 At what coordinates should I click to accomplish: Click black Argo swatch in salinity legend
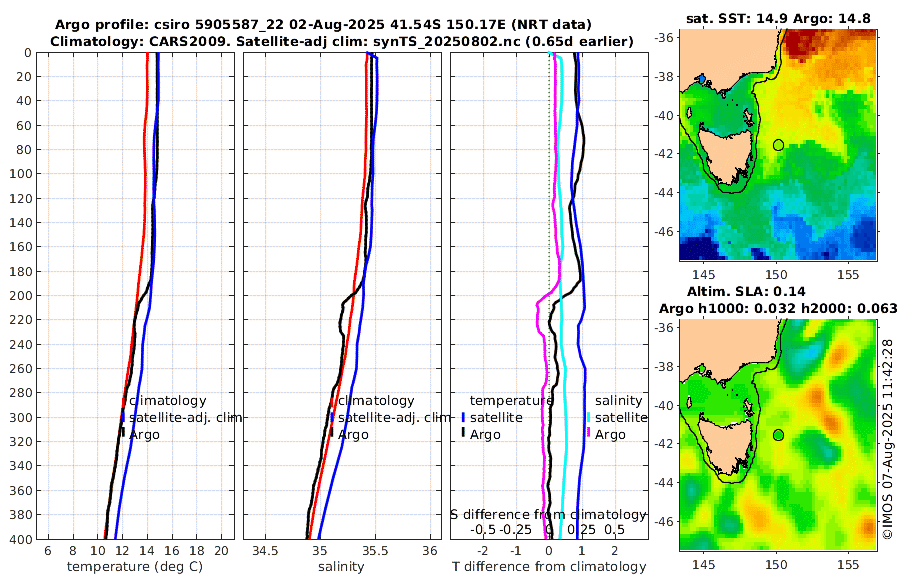click(331, 434)
